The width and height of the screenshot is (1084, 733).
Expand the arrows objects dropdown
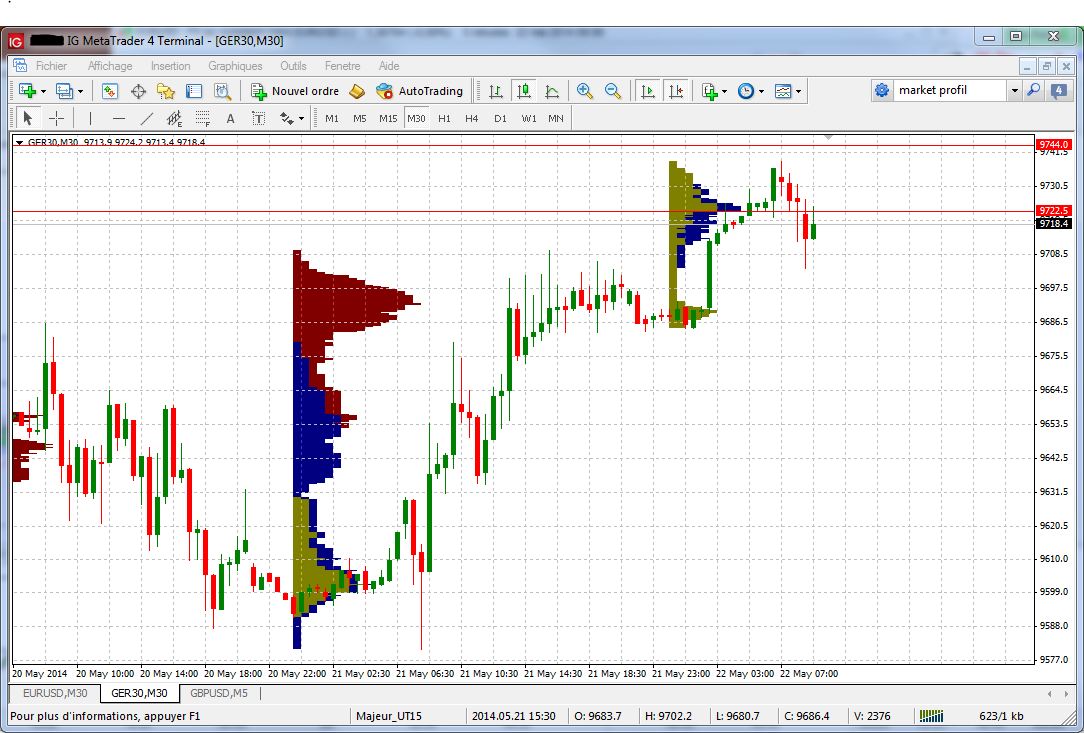point(301,118)
